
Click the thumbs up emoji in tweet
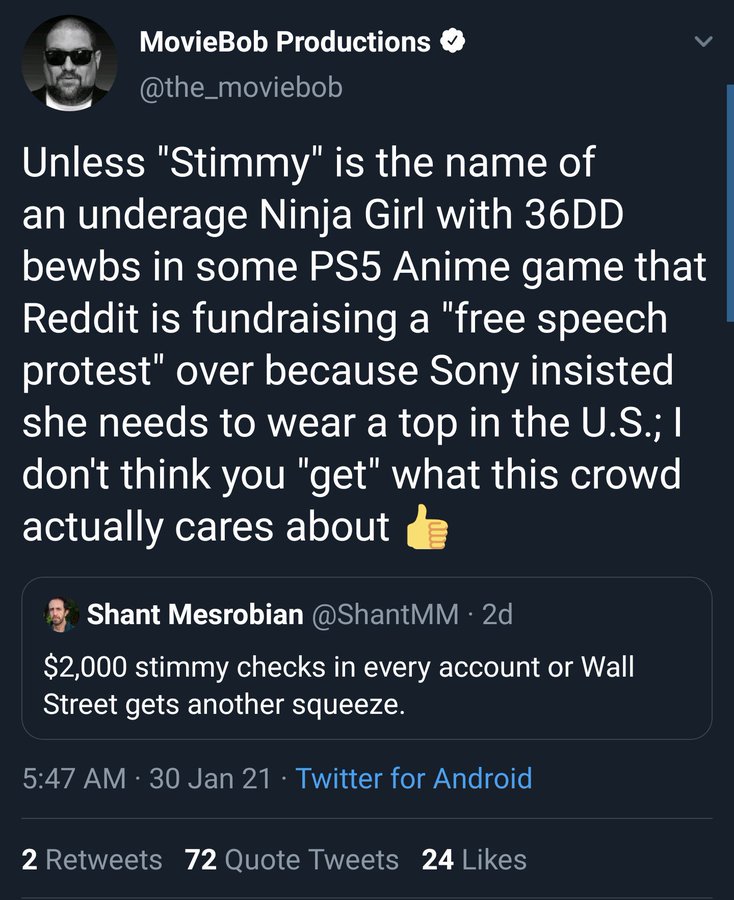tap(425, 527)
